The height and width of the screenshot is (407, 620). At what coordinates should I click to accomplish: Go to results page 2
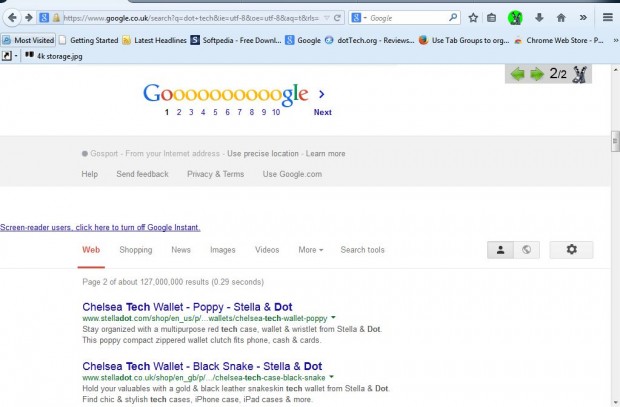(179, 112)
